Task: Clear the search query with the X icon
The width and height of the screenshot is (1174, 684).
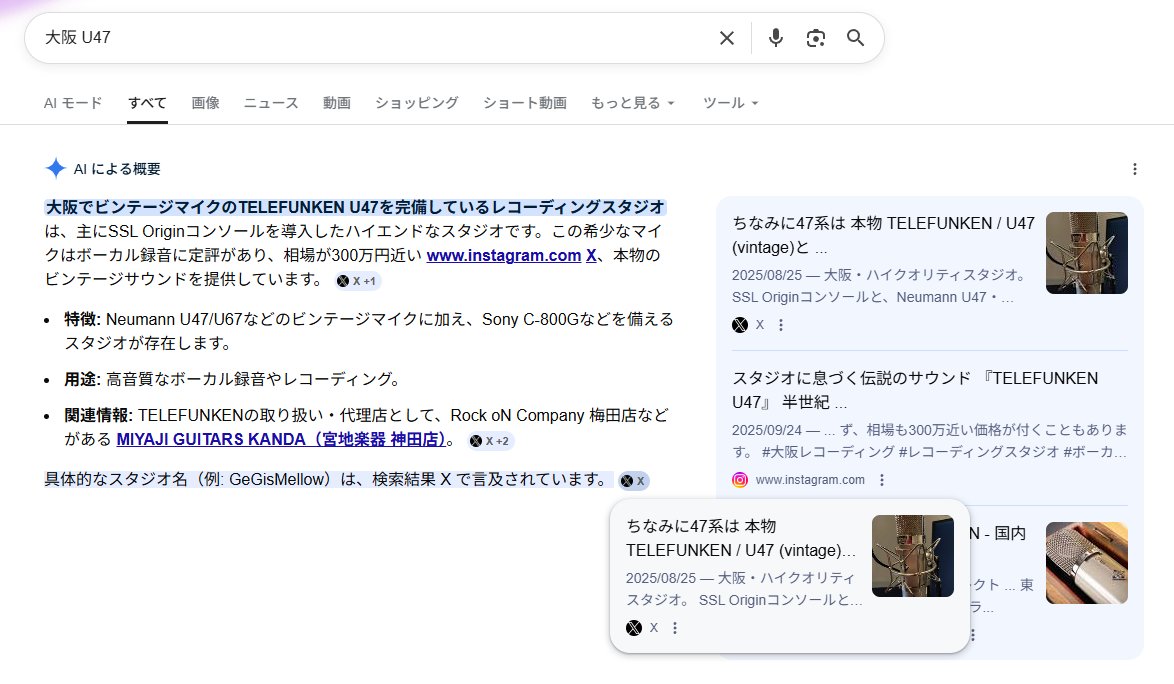Action: click(726, 38)
